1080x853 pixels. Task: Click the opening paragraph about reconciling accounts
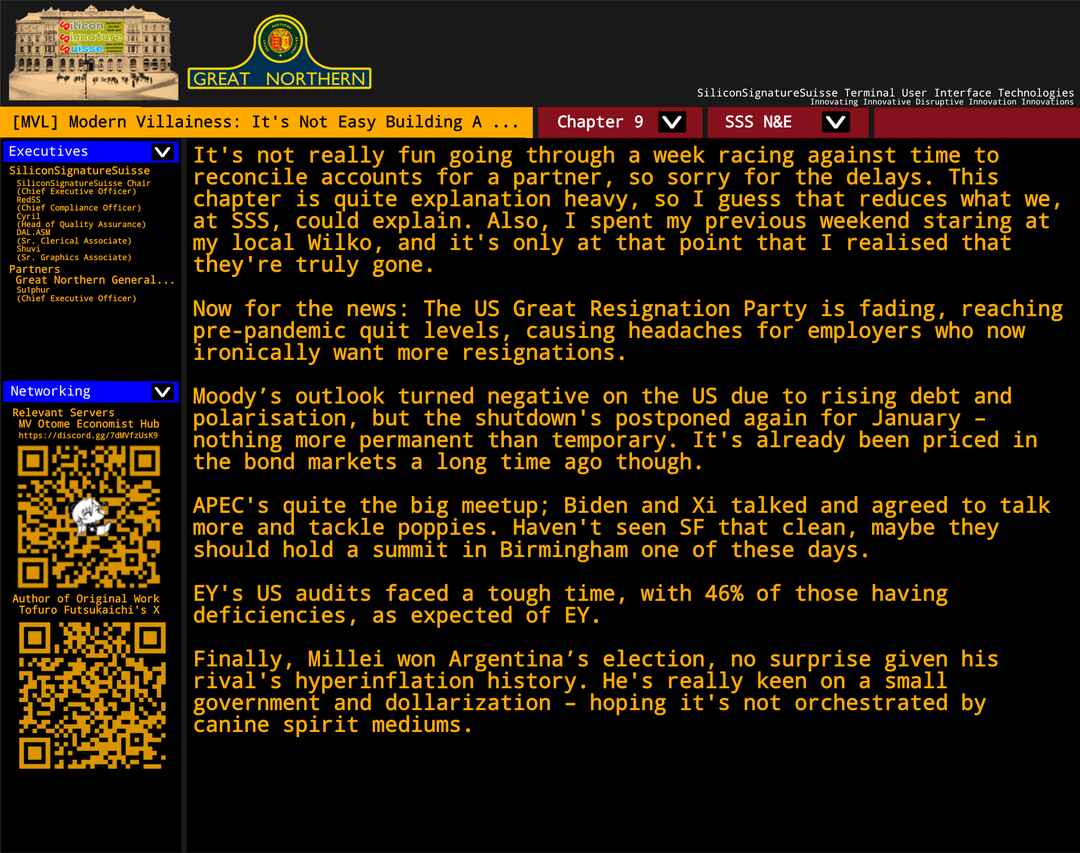point(627,210)
